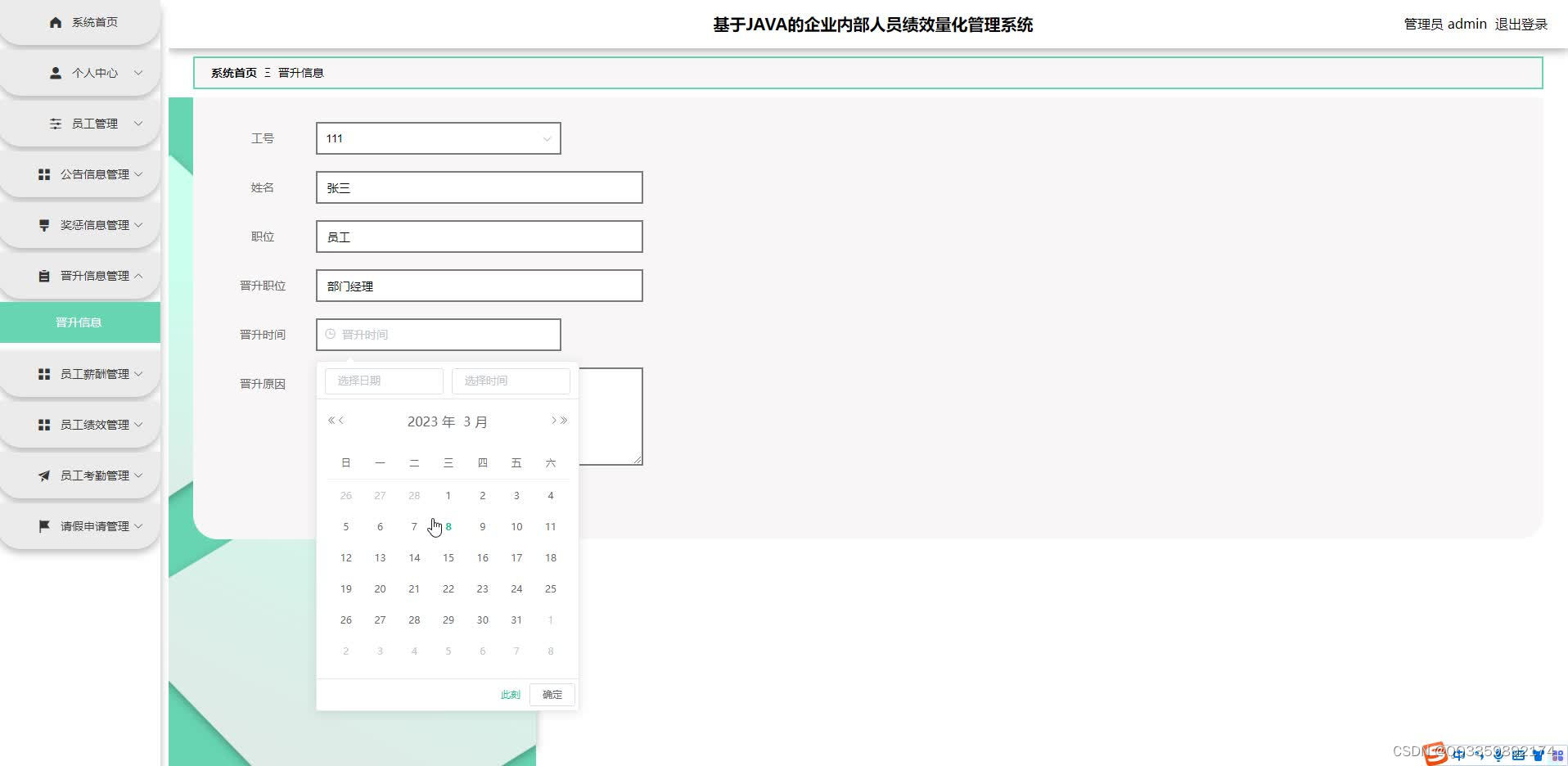Open the 员工管理 sidebar menu
The image size is (1568, 766).
(x=80, y=124)
